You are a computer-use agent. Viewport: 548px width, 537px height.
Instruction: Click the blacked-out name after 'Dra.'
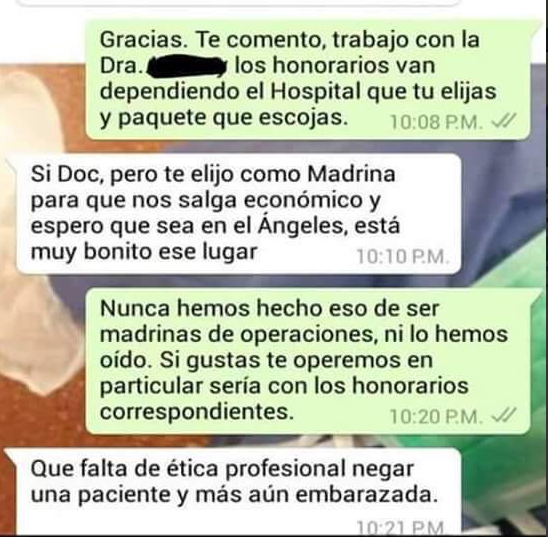pos(187,66)
